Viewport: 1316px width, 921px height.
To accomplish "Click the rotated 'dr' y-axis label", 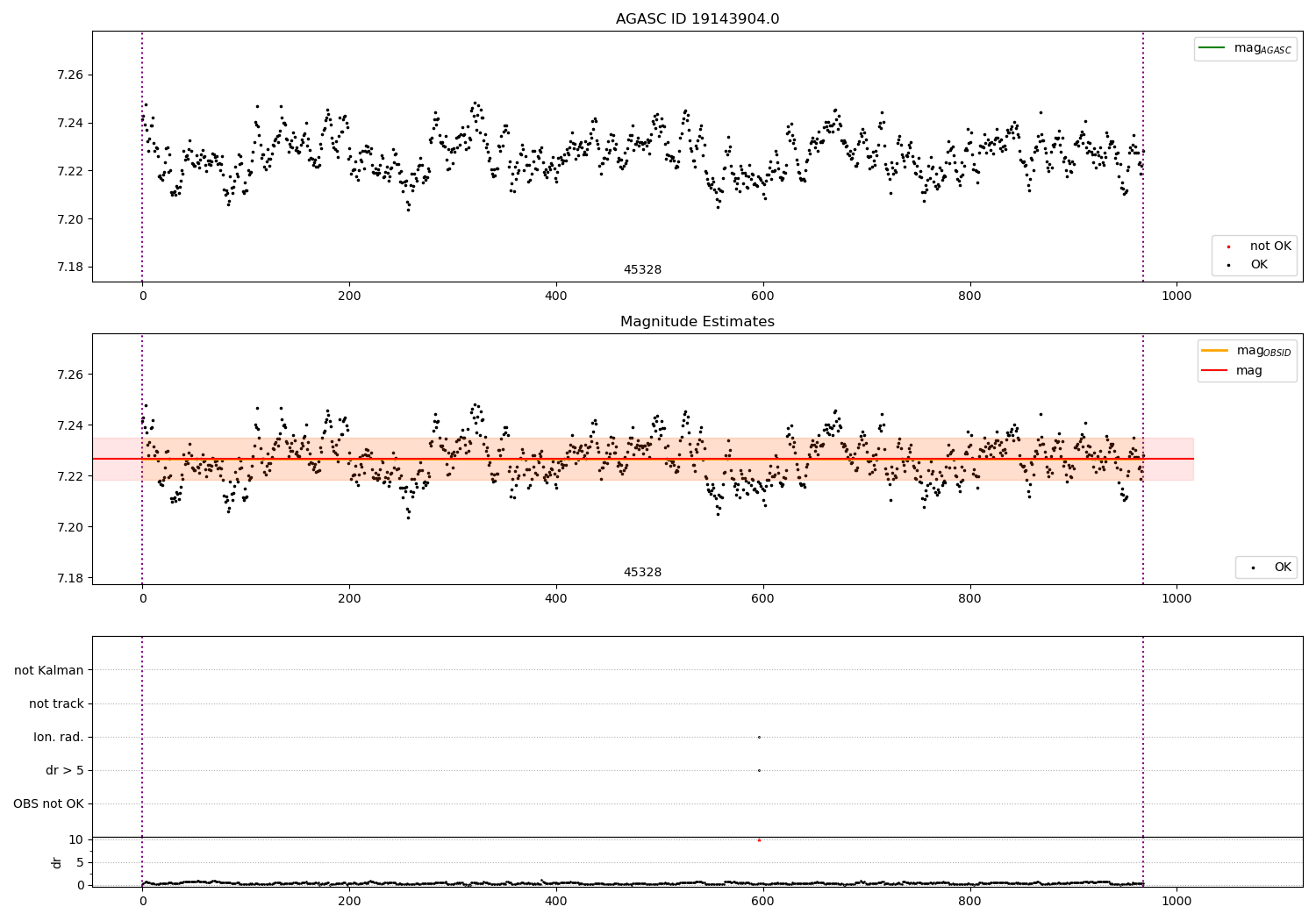I will pyautogui.click(x=57, y=862).
